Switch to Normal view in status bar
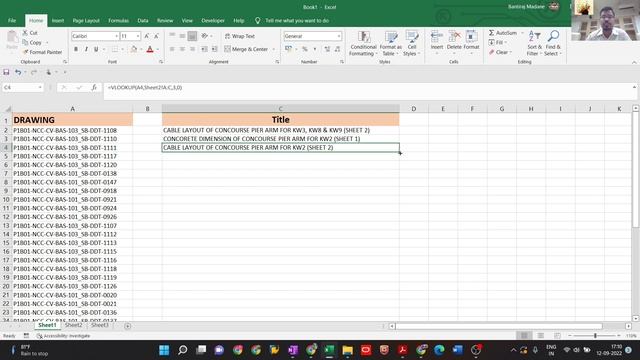 coord(524,336)
